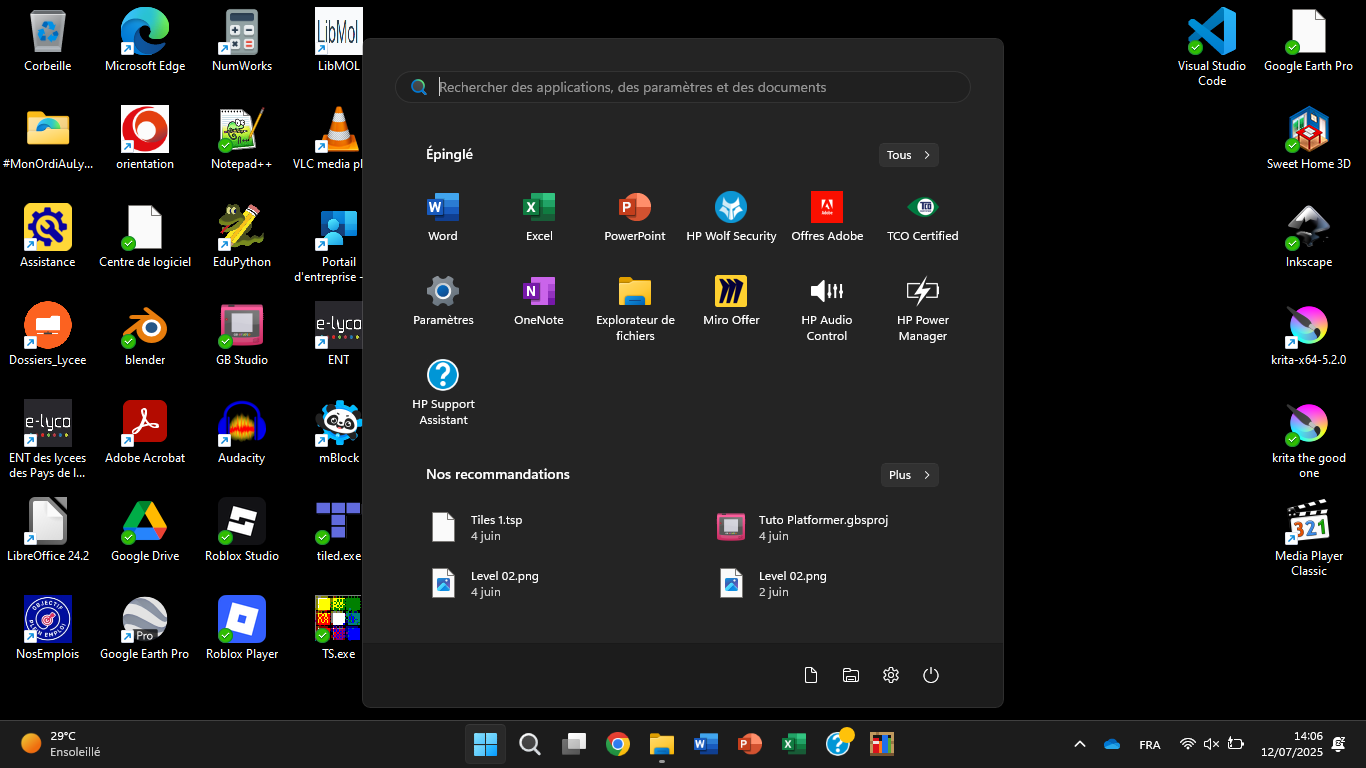
Task: Show hidden system tray icons chevron
Action: [1080, 744]
